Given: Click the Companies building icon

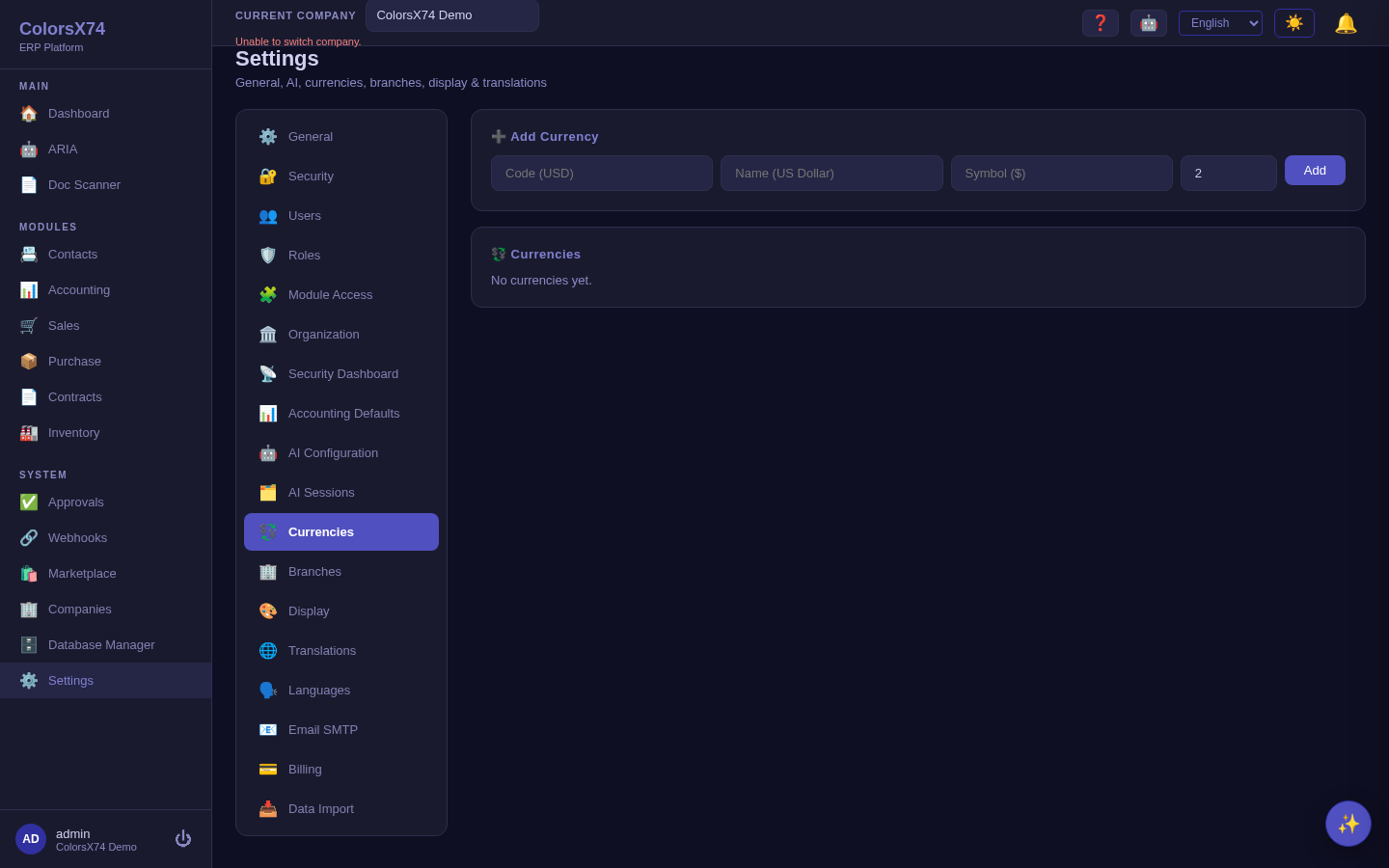Looking at the screenshot, I should click(29, 610).
